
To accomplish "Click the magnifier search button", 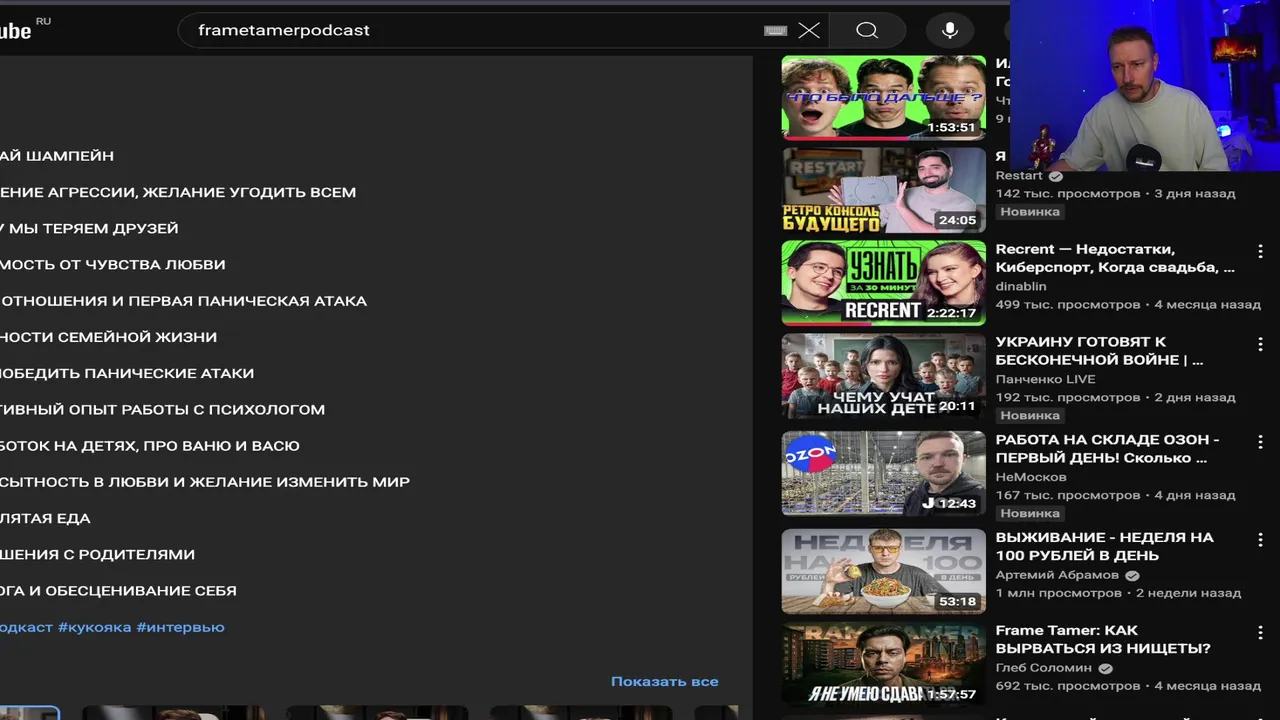I will (x=867, y=30).
